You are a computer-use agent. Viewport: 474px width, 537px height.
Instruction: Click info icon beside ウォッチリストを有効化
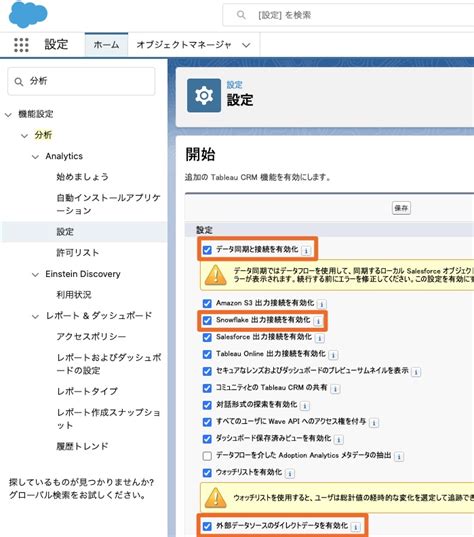(290, 474)
